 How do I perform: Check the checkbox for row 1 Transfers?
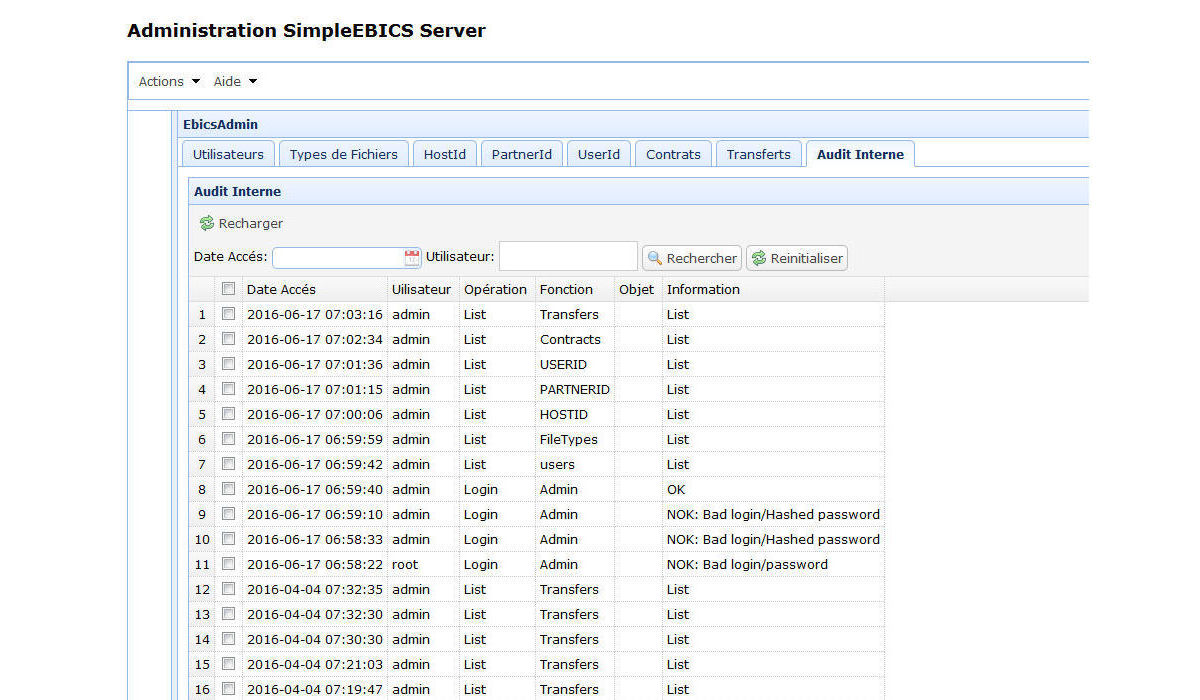pyautogui.click(x=228, y=314)
